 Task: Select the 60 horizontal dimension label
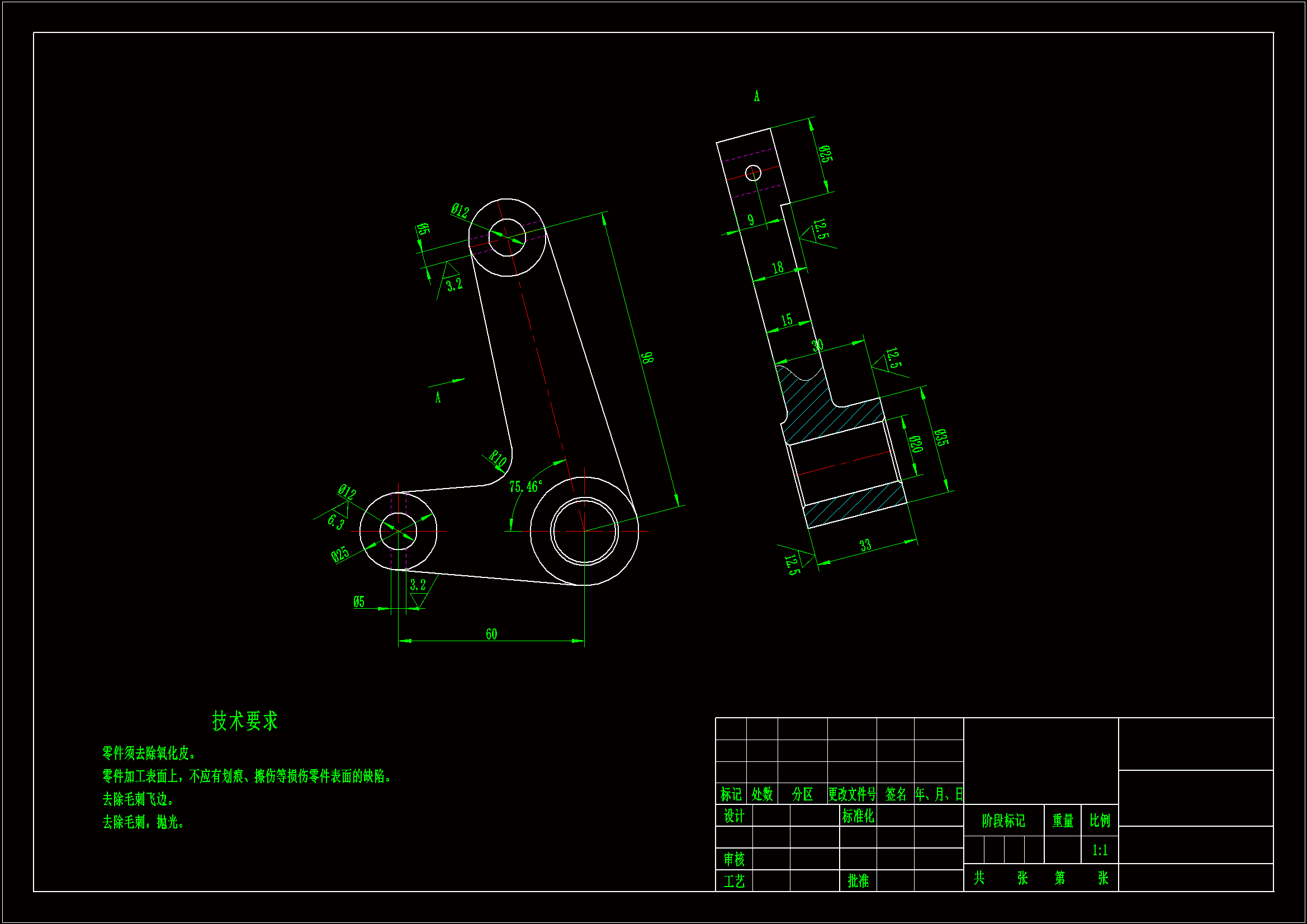pos(491,634)
